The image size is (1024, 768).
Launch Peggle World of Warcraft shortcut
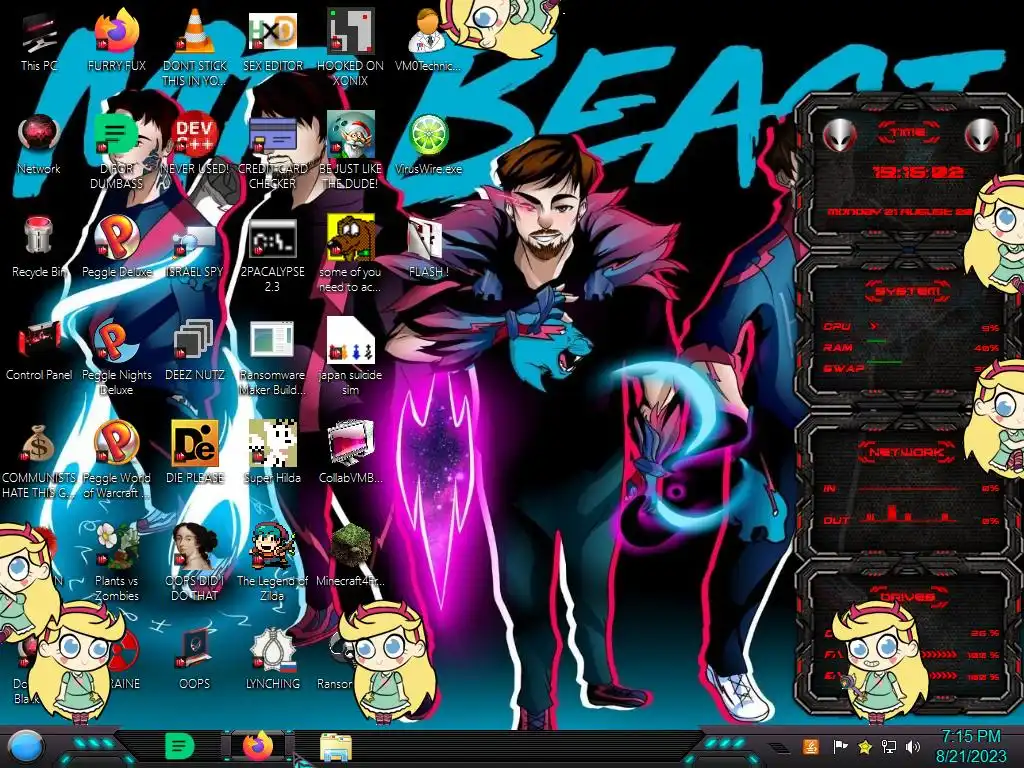click(116, 461)
